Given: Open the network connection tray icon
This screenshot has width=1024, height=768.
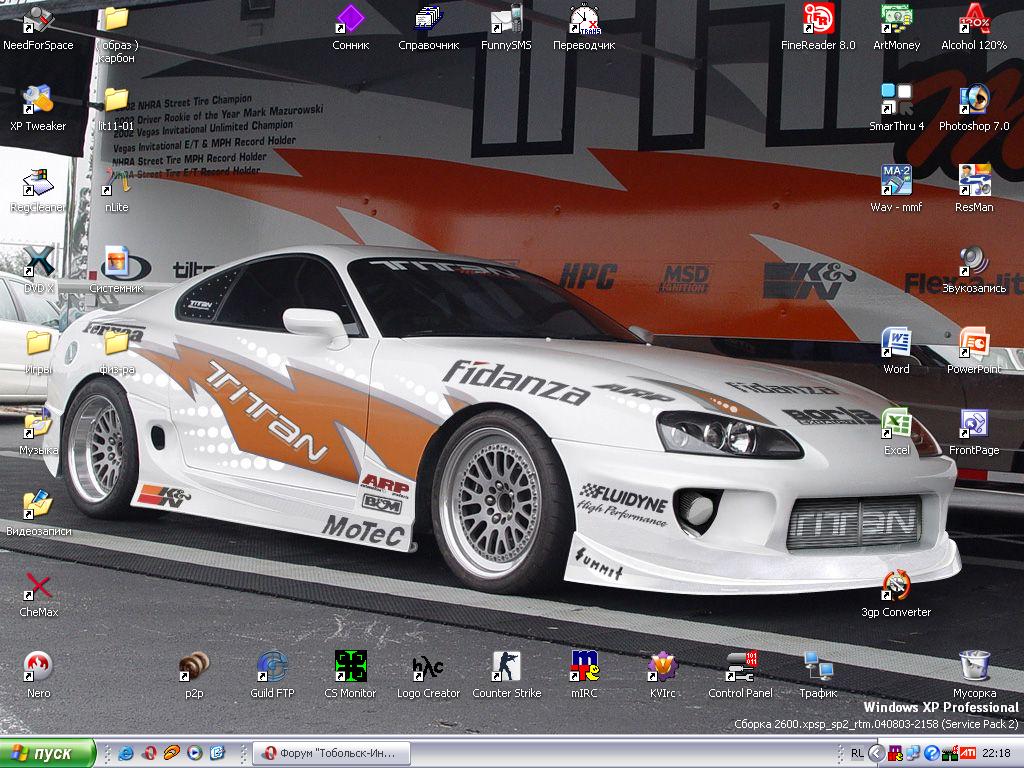Looking at the screenshot, I should pyautogui.click(x=913, y=754).
